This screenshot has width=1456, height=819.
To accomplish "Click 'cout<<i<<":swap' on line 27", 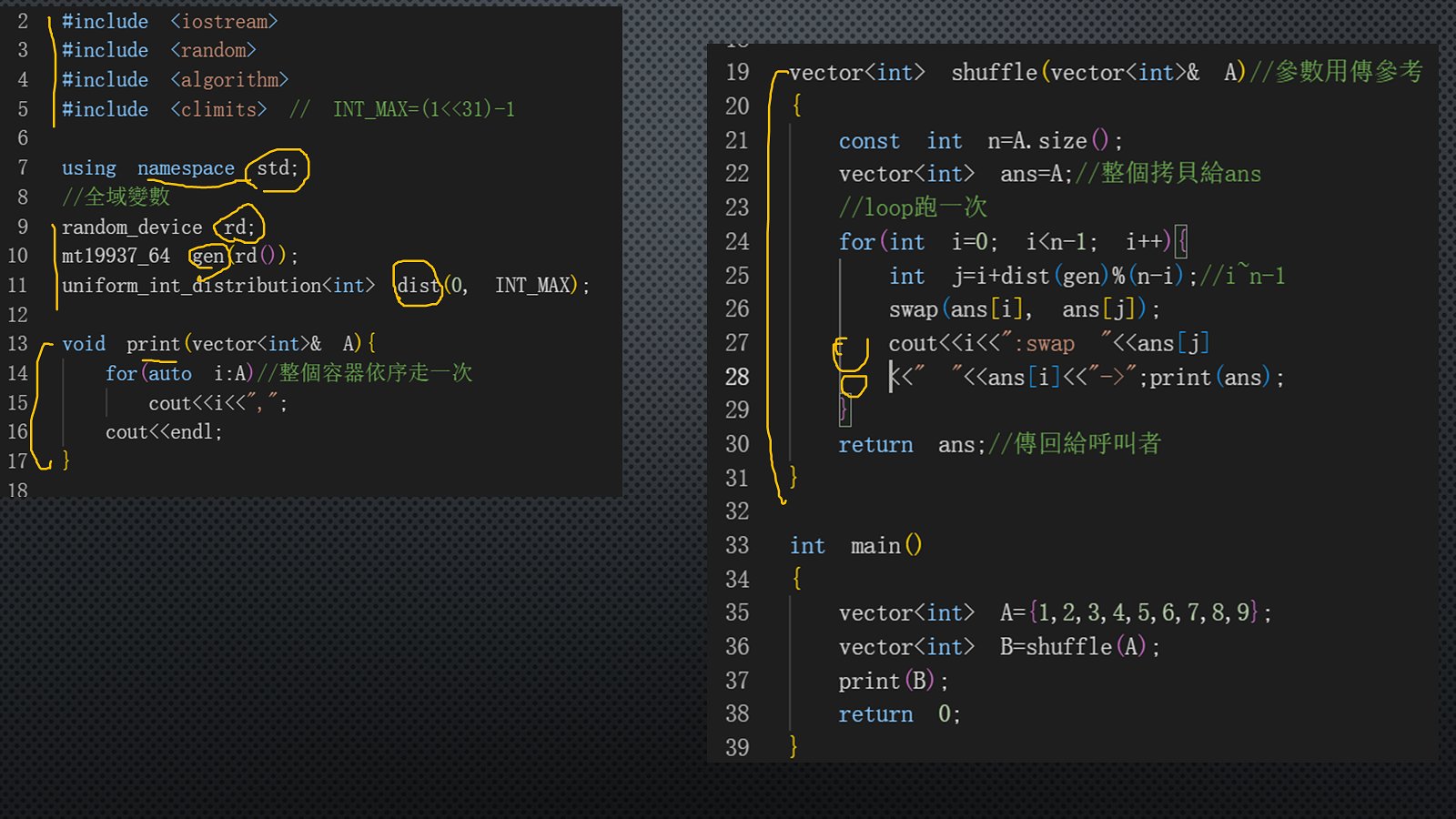I will (x=982, y=343).
